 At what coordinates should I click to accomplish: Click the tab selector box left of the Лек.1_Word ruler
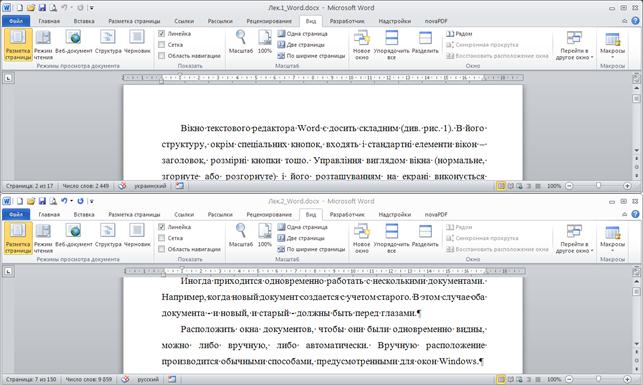[x=9, y=77]
